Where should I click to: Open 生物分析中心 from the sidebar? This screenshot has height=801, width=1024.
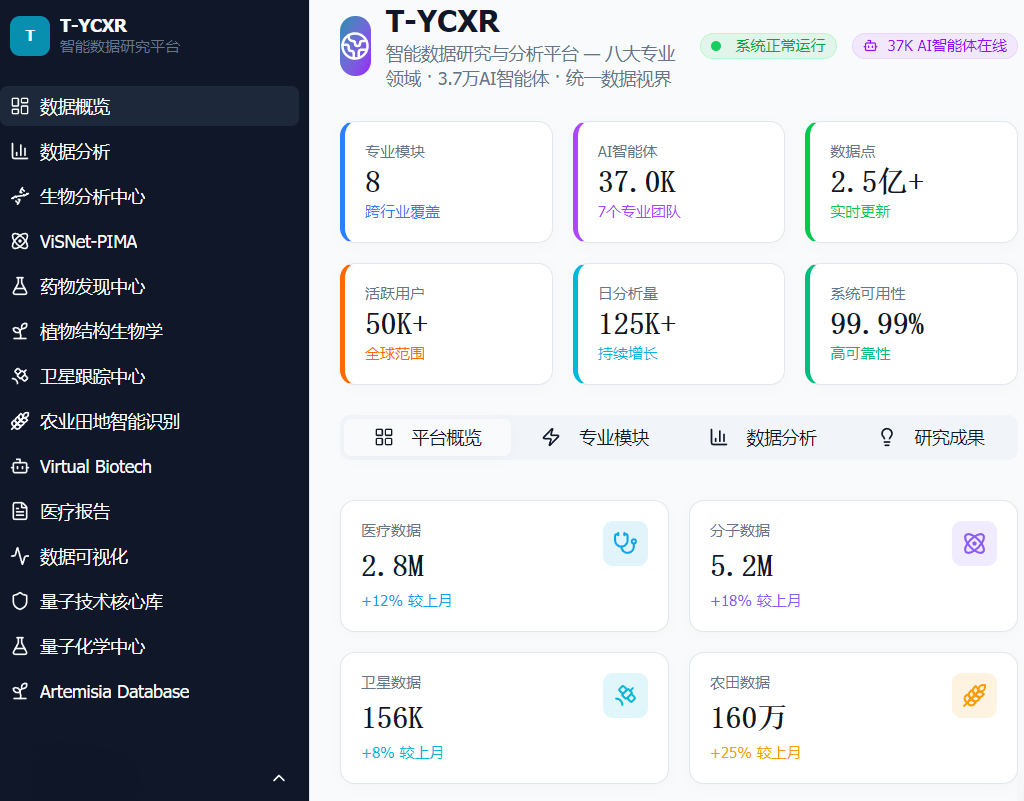[150, 196]
